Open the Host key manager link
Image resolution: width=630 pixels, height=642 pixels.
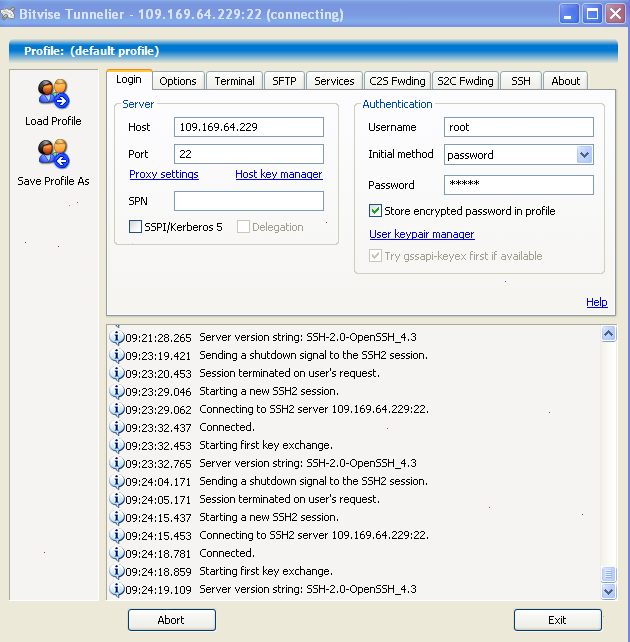click(279, 174)
